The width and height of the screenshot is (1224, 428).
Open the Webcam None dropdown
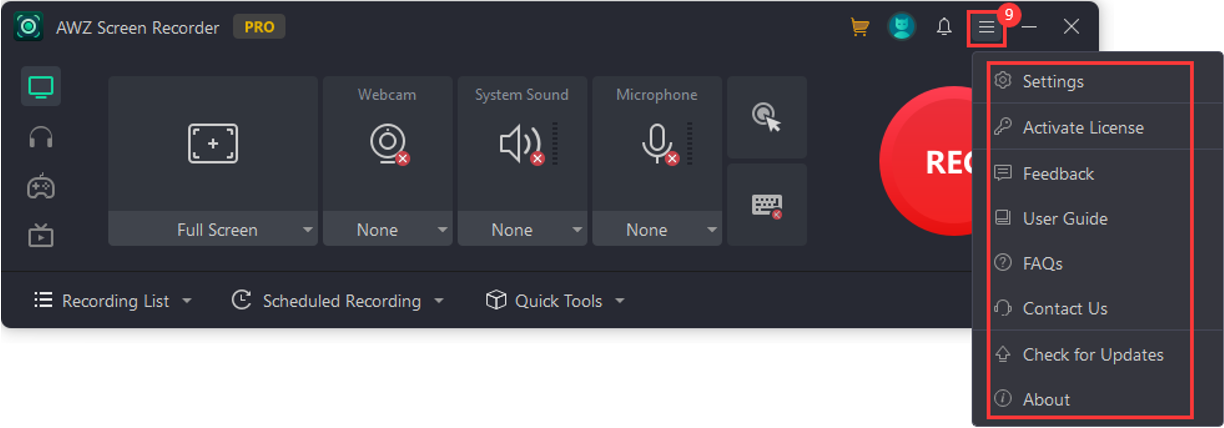(387, 229)
